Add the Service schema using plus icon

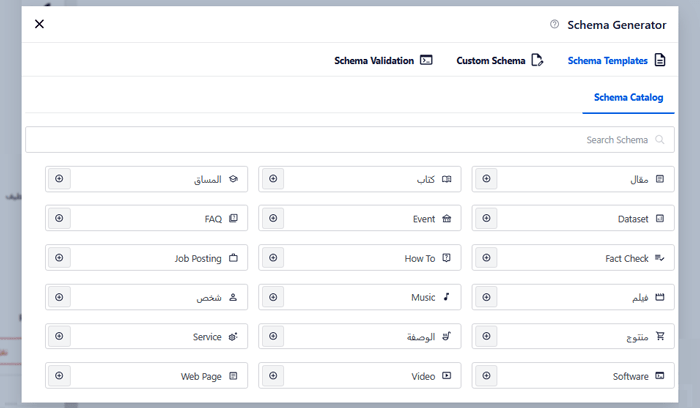[x=59, y=337]
